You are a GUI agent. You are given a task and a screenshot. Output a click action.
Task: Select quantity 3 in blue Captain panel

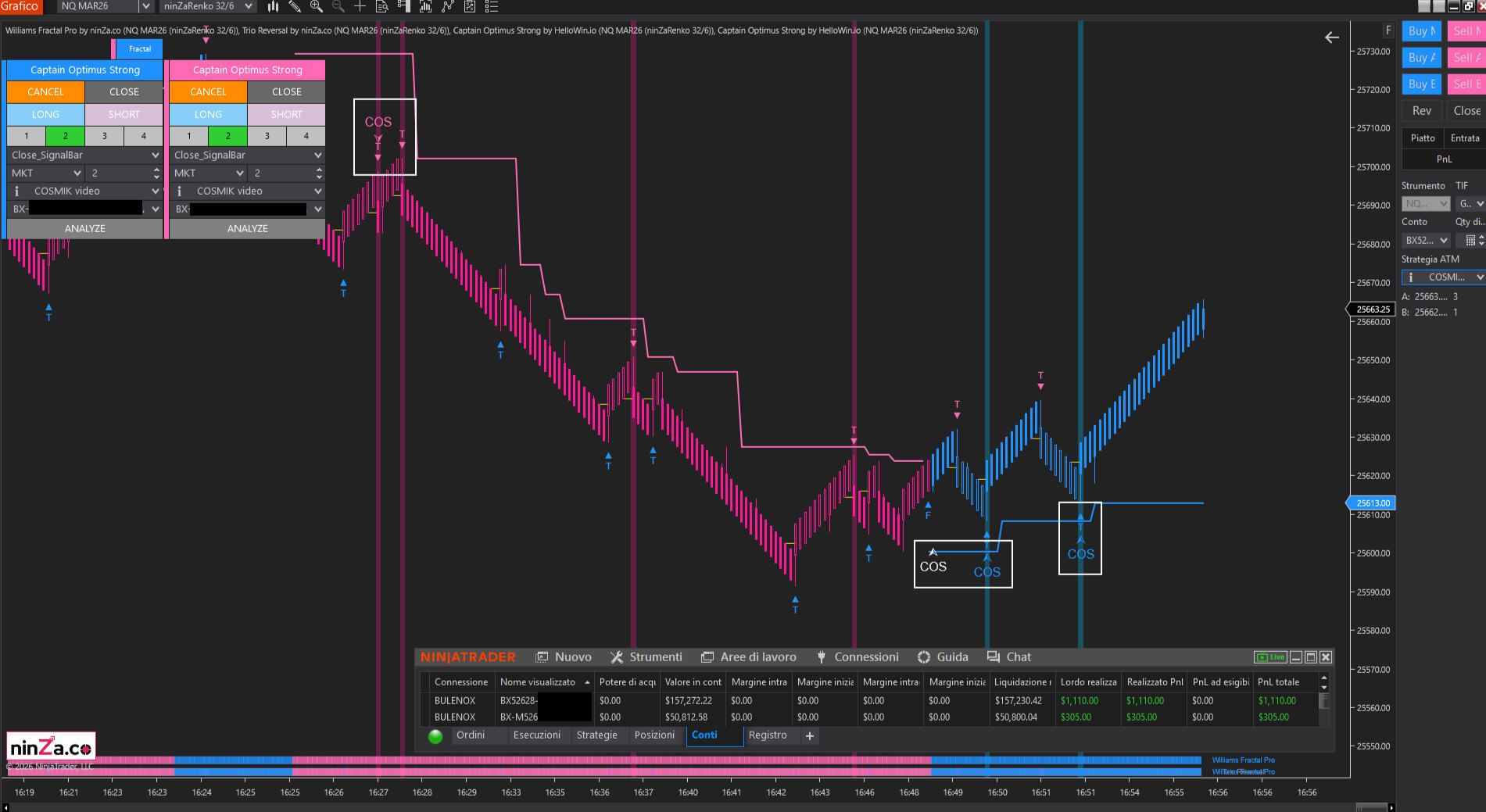tap(105, 136)
